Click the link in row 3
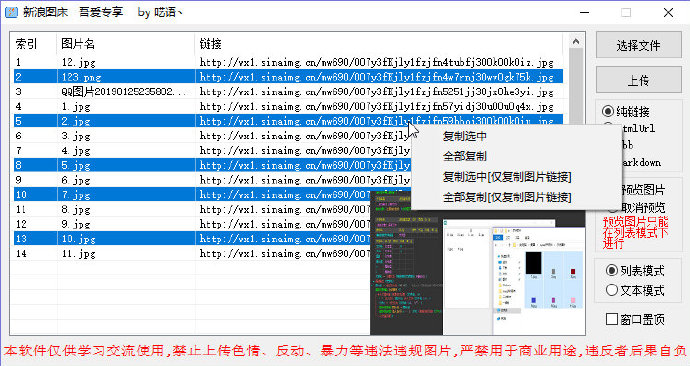 coord(376,92)
